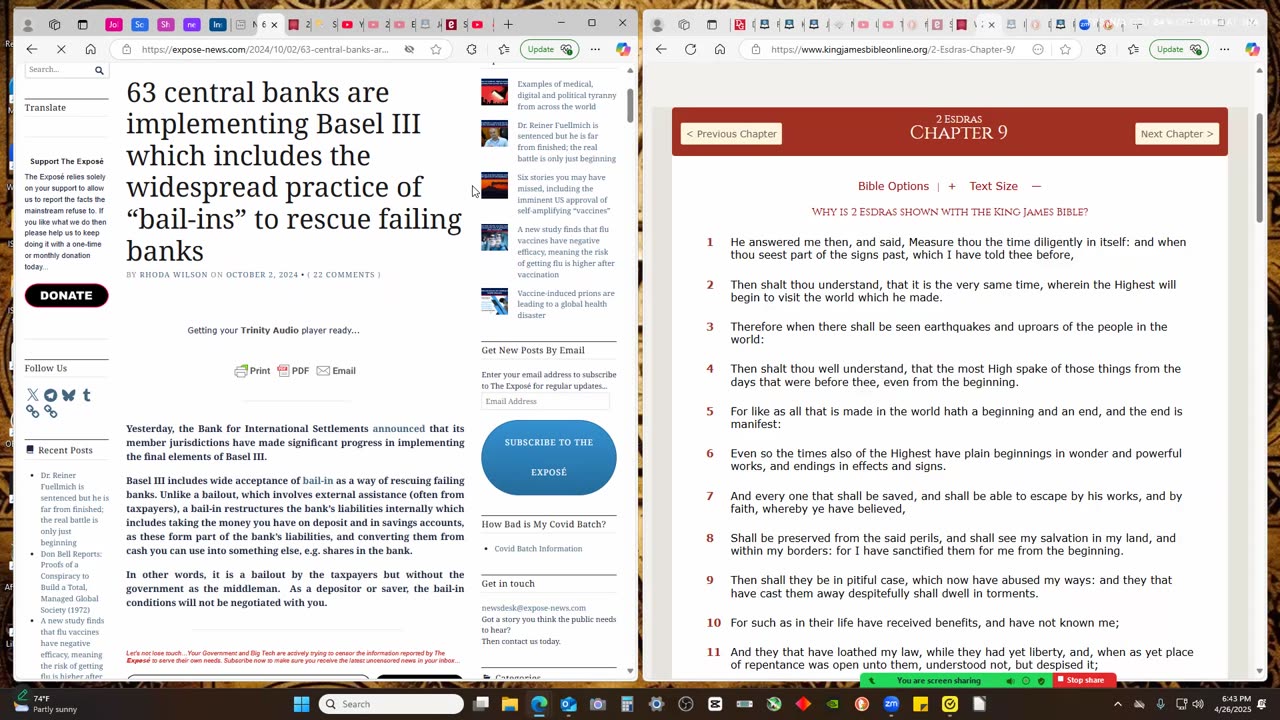This screenshot has height=720, width=1280.
Task: Open The Exposé Telegram follow icon
Action: pos(50,395)
